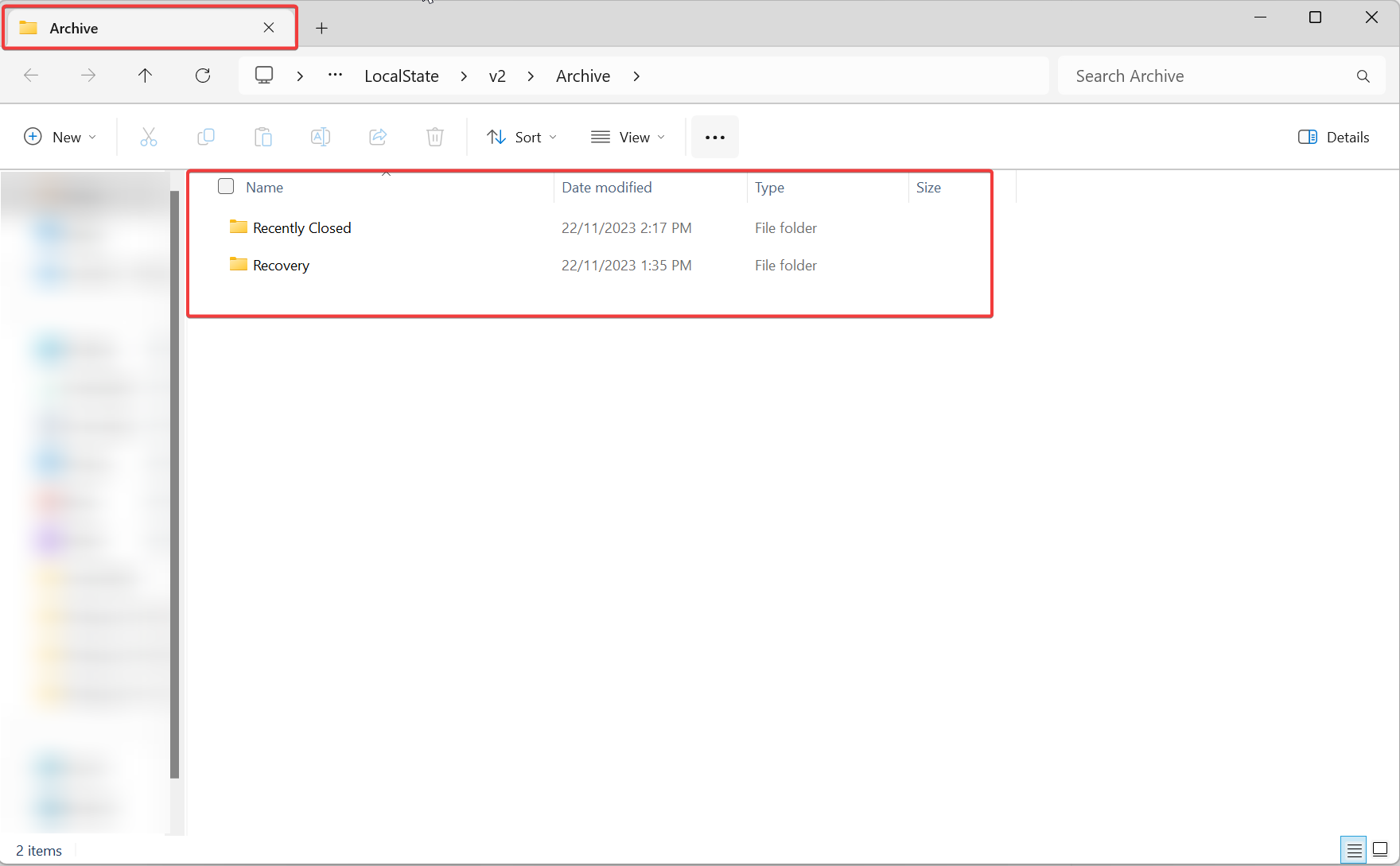The height and width of the screenshot is (866, 1400).
Task: Select the Recovery folder icon
Action: click(239, 264)
